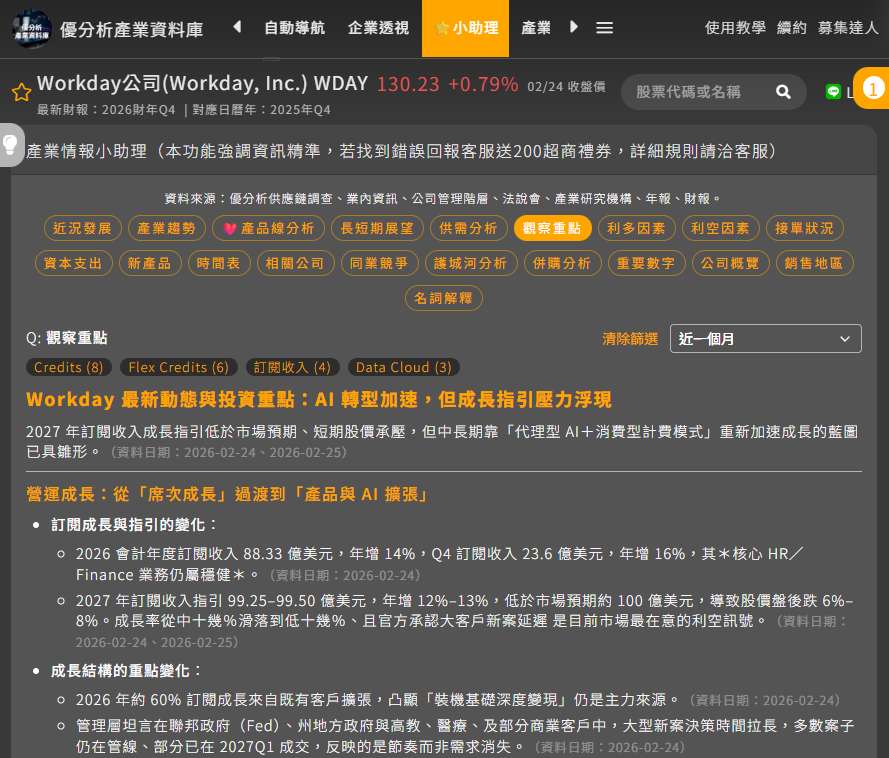Select the 產品線分析 topic button
Image resolution: width=889 pixels, height=758 pixels.
tap(268, 228)
